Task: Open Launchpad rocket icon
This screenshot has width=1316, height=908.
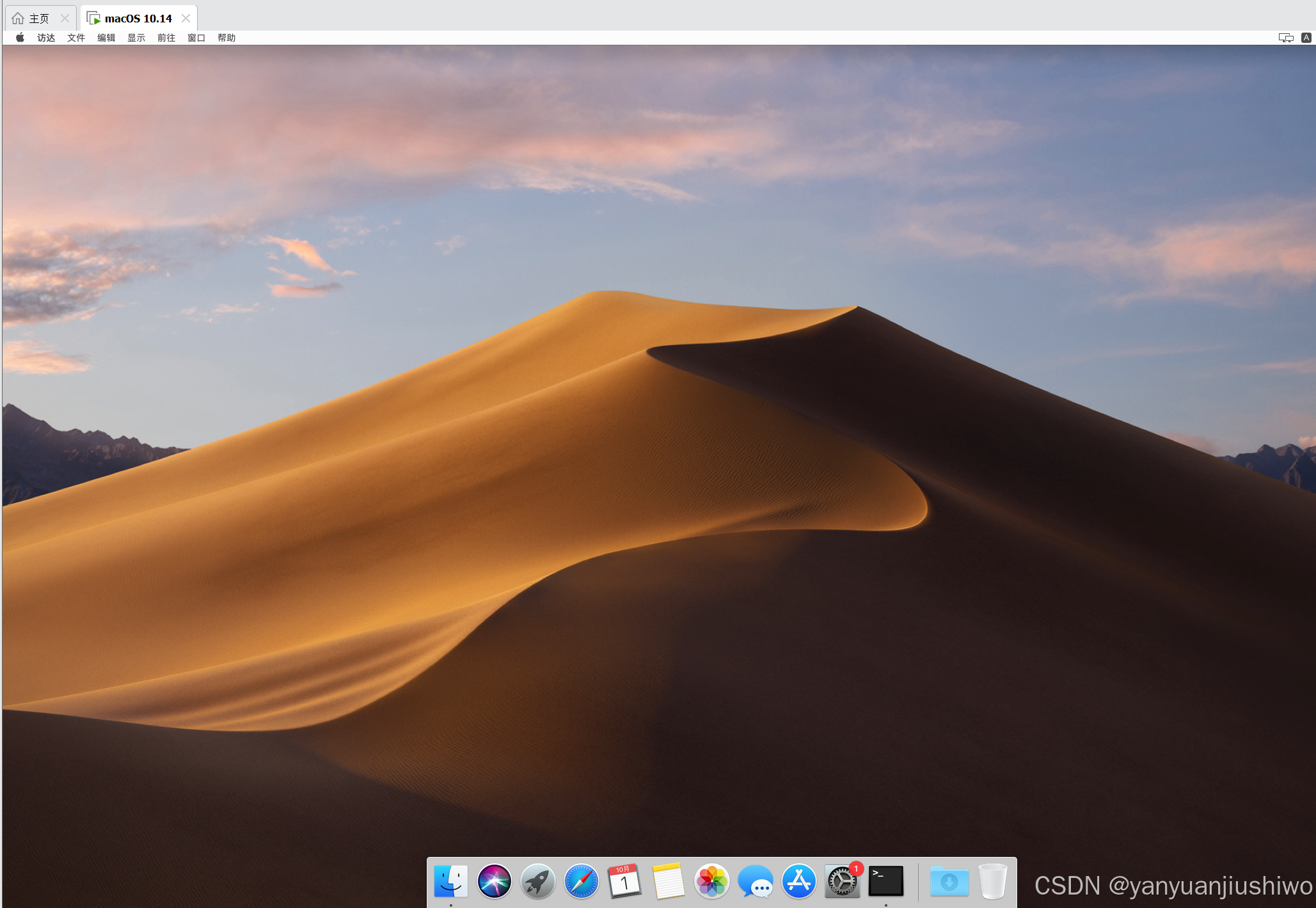Action: coord(537,881)
